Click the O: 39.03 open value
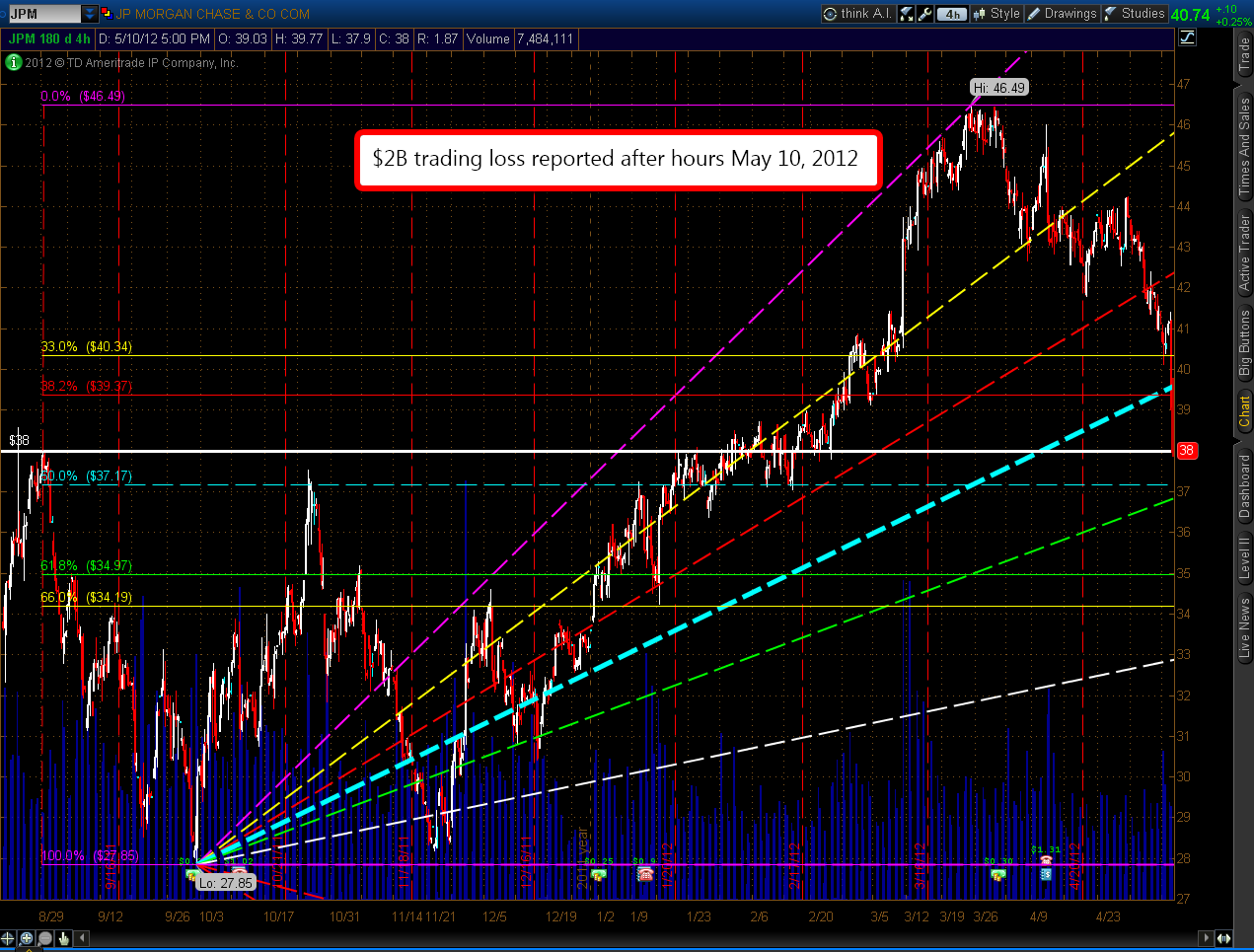This screenshot has width=1254, height=952. (x=243, y=38)
